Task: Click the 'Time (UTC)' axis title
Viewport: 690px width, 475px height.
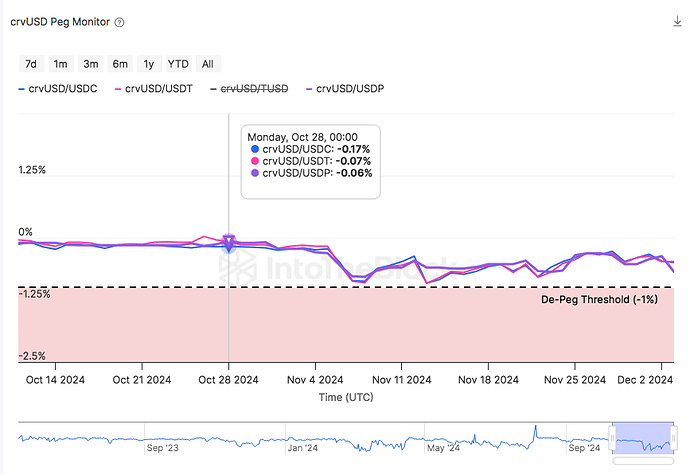Action: coord(346,398)
